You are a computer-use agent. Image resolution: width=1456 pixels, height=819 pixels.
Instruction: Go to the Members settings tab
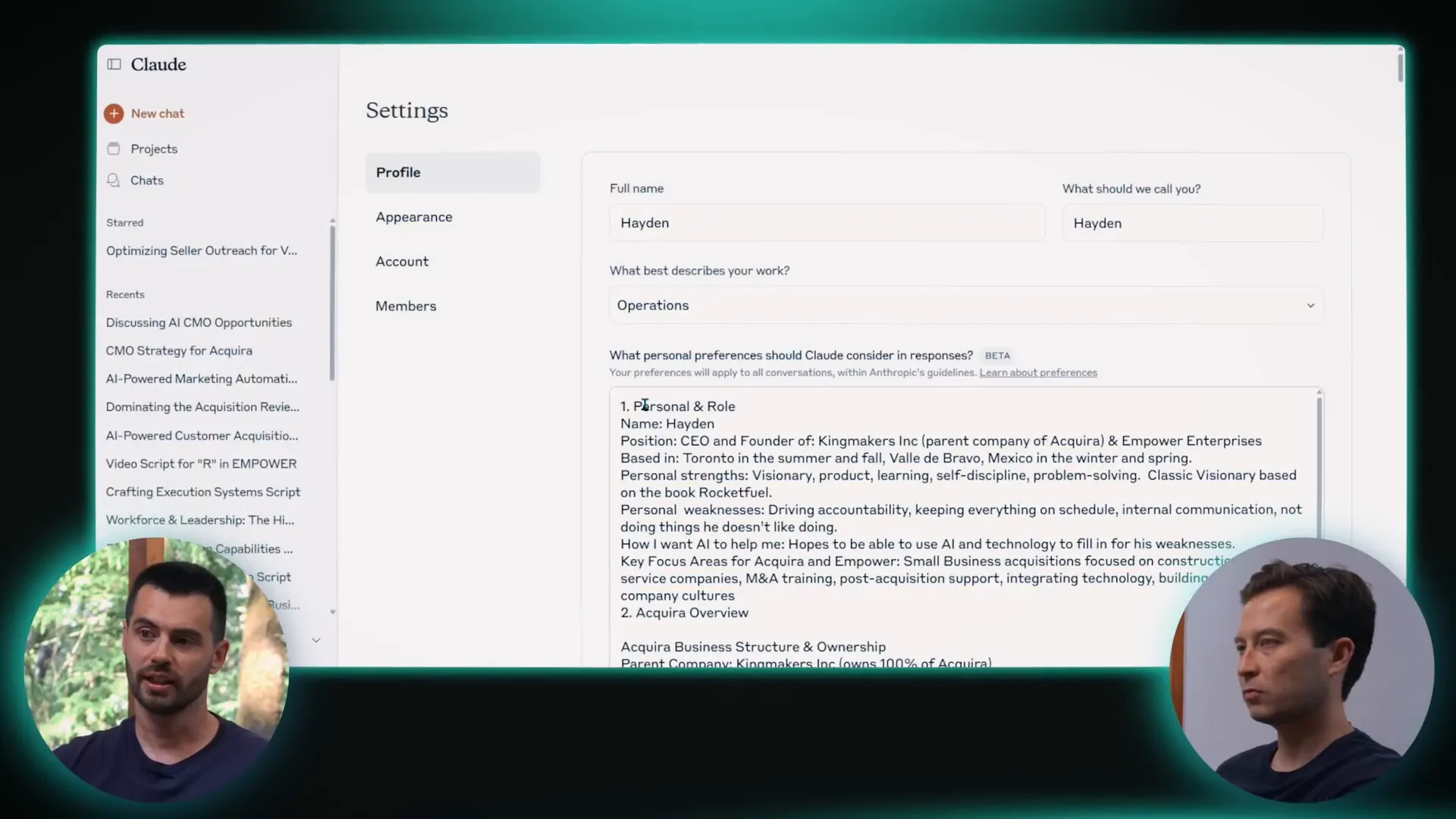click(x=406, y=306)
